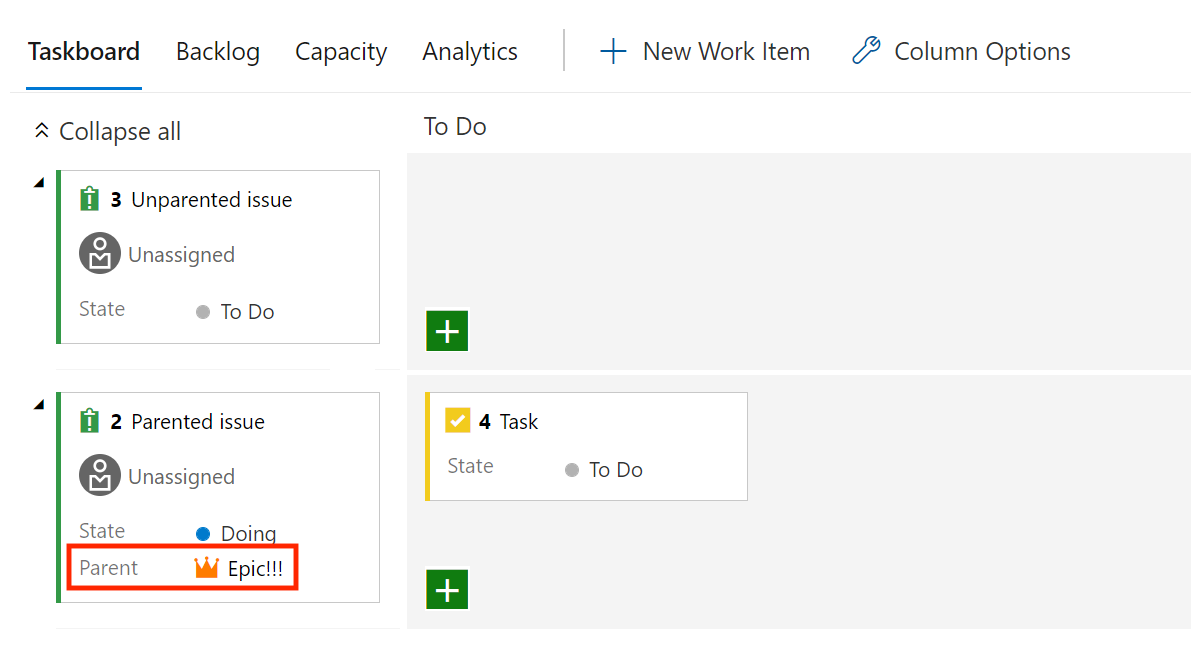Open the Capacity tab
This screenshot has height=654, width=1191.
point(341,52)
